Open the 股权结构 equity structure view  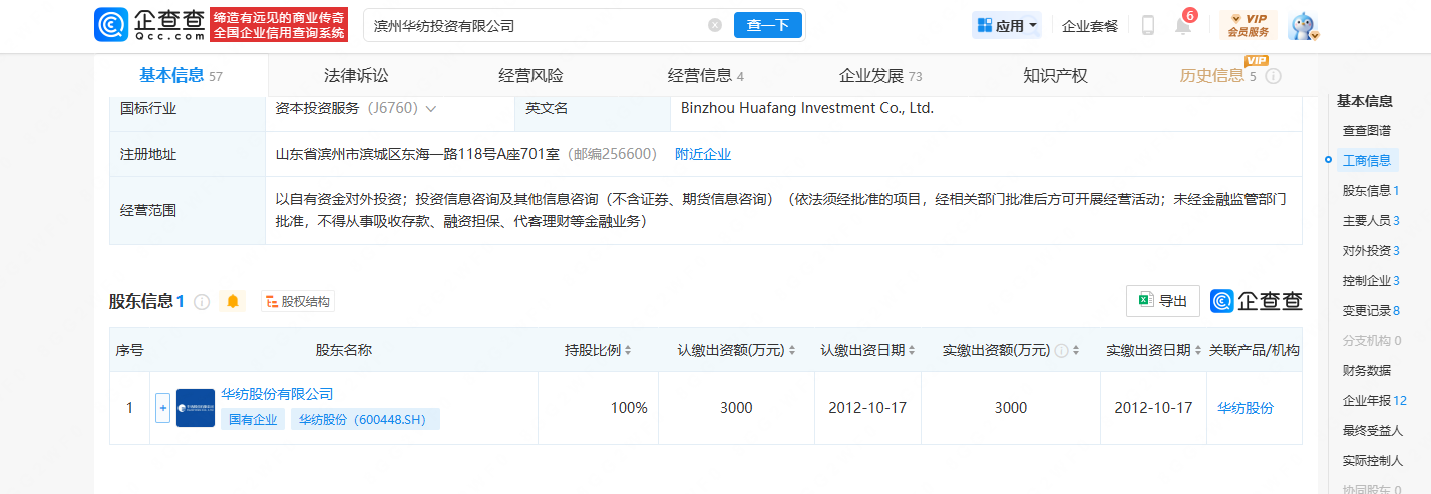tap(298, 301)
